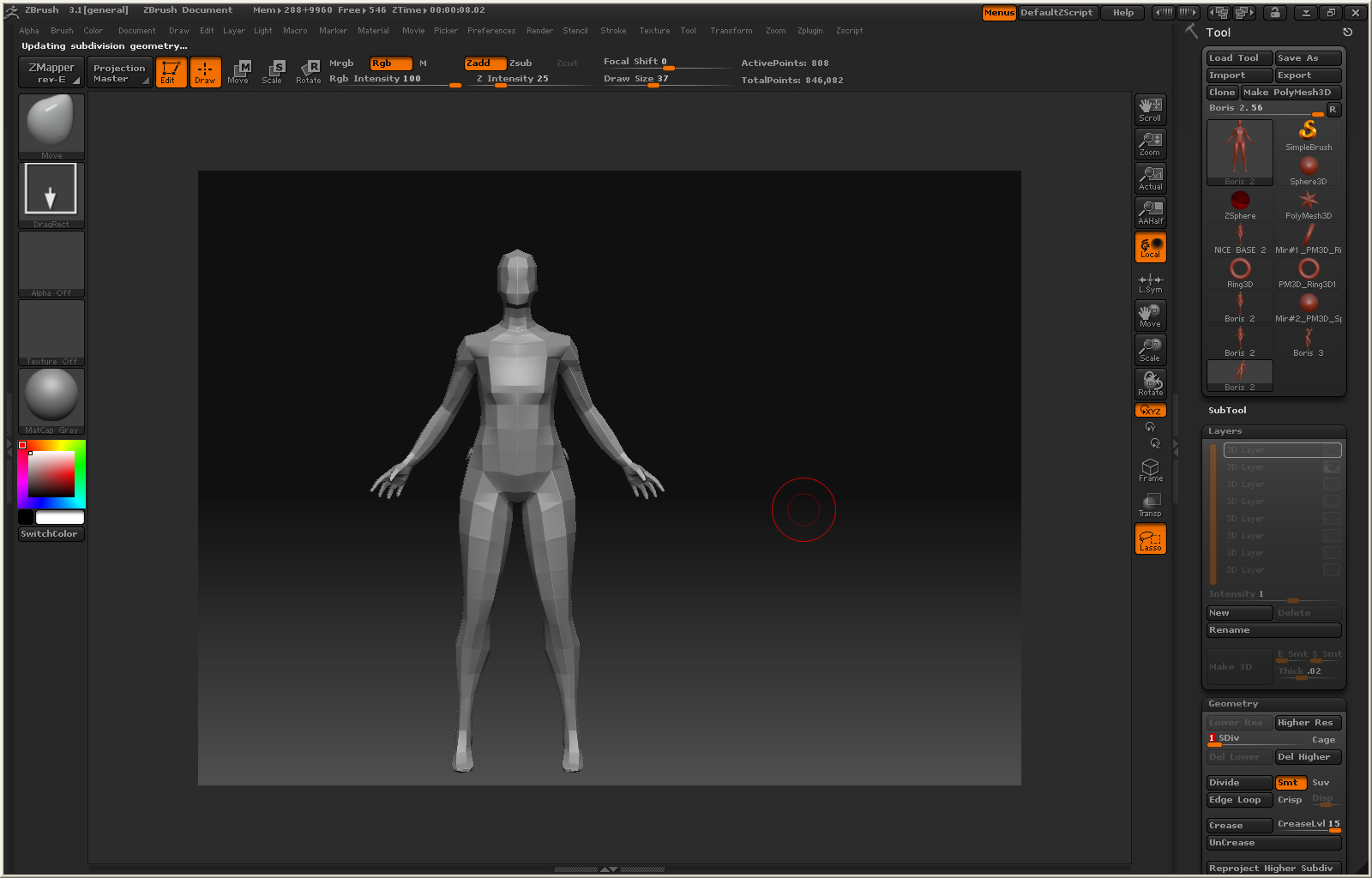This screenshot has height=878, width=1372.
Task: Click the Scroll canvas navigation icon
Action: click(x=1151, y=110)
